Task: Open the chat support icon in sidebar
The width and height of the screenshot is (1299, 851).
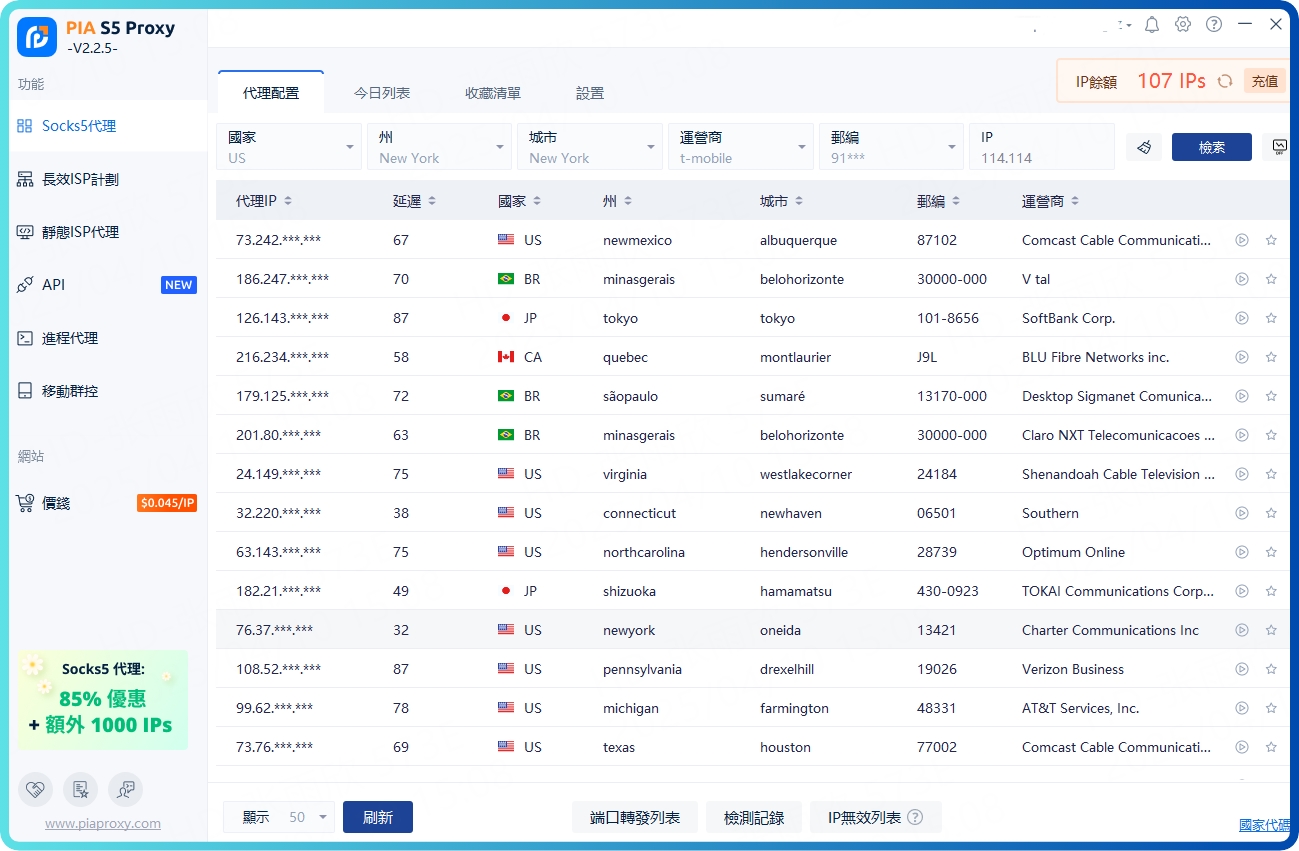Action: 125,789
